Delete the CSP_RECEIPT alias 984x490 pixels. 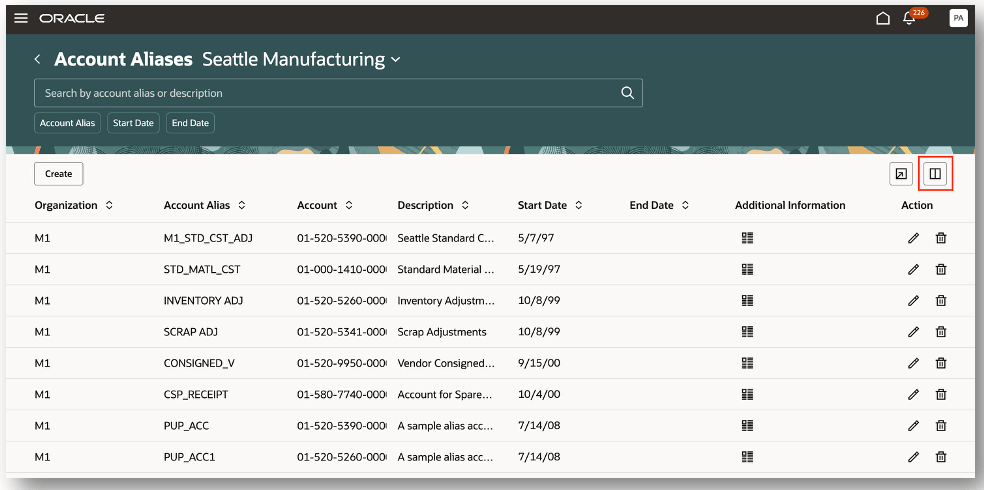(941, 394)
